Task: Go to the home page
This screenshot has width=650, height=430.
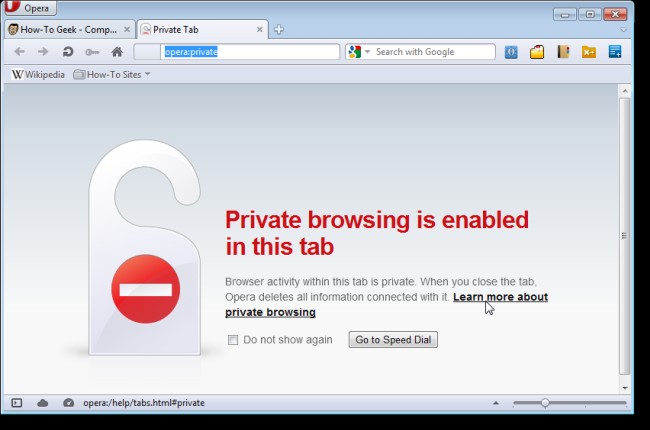Action: (117, 52)
